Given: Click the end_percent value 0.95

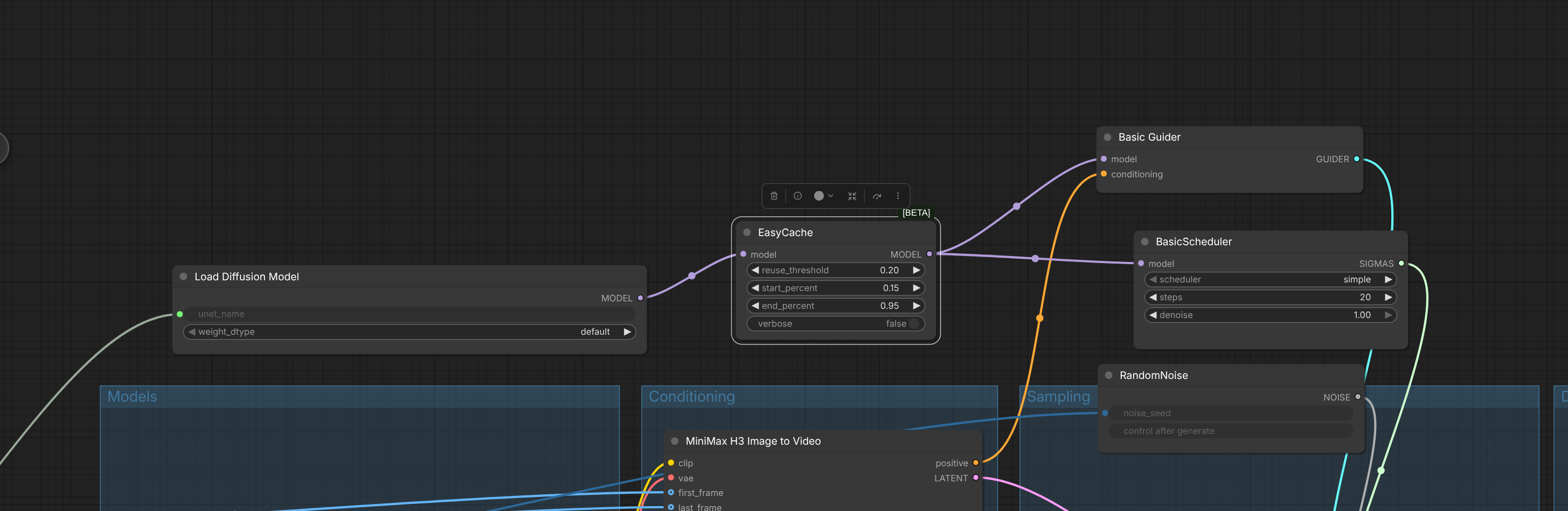Looking at the screenshot, I should [x=889, y=306].
